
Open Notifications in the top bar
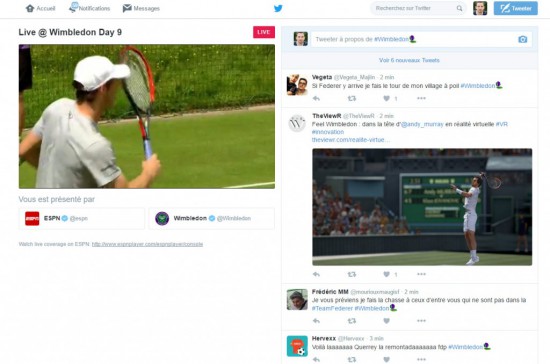click(x=89, y=8)
